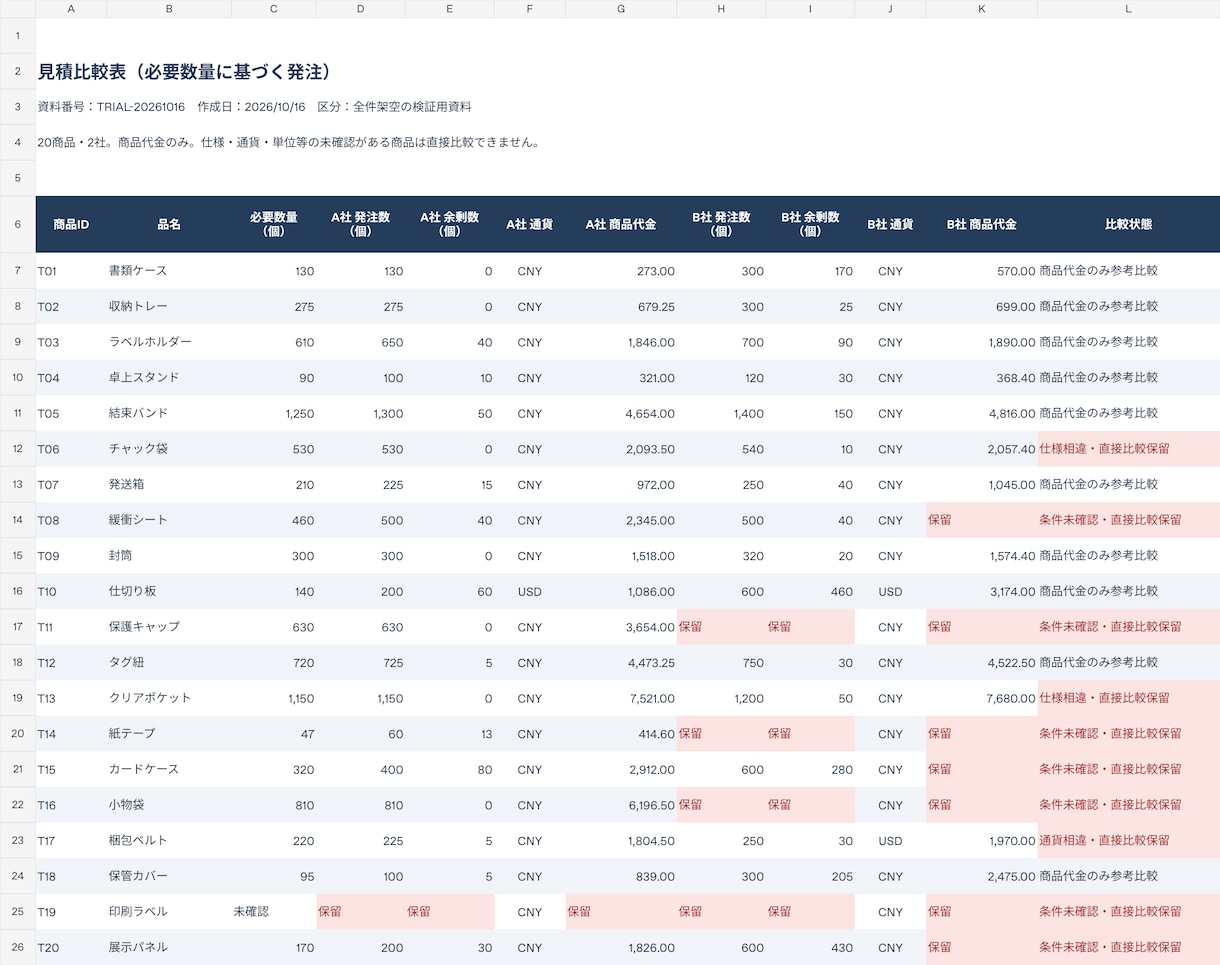Click the 未確認 quantity cell for 印刷ラベル
This screenshot has height=965, width=1220.
tap(274, 912)
